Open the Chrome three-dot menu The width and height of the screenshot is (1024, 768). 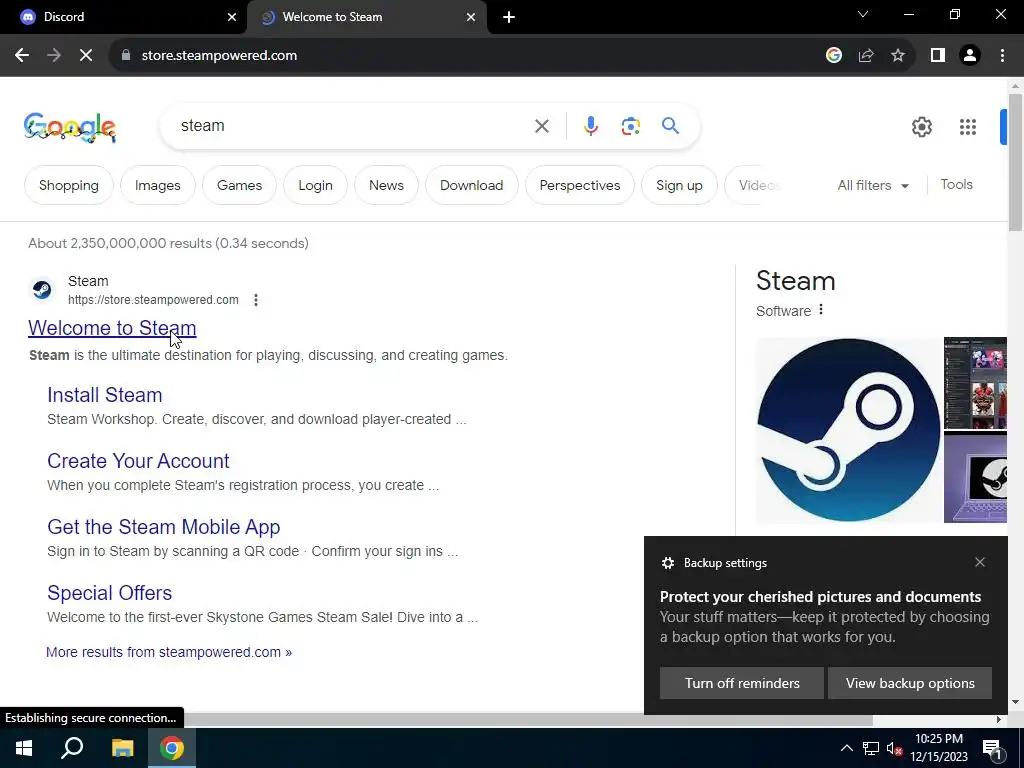click(x=1002, y=56)
